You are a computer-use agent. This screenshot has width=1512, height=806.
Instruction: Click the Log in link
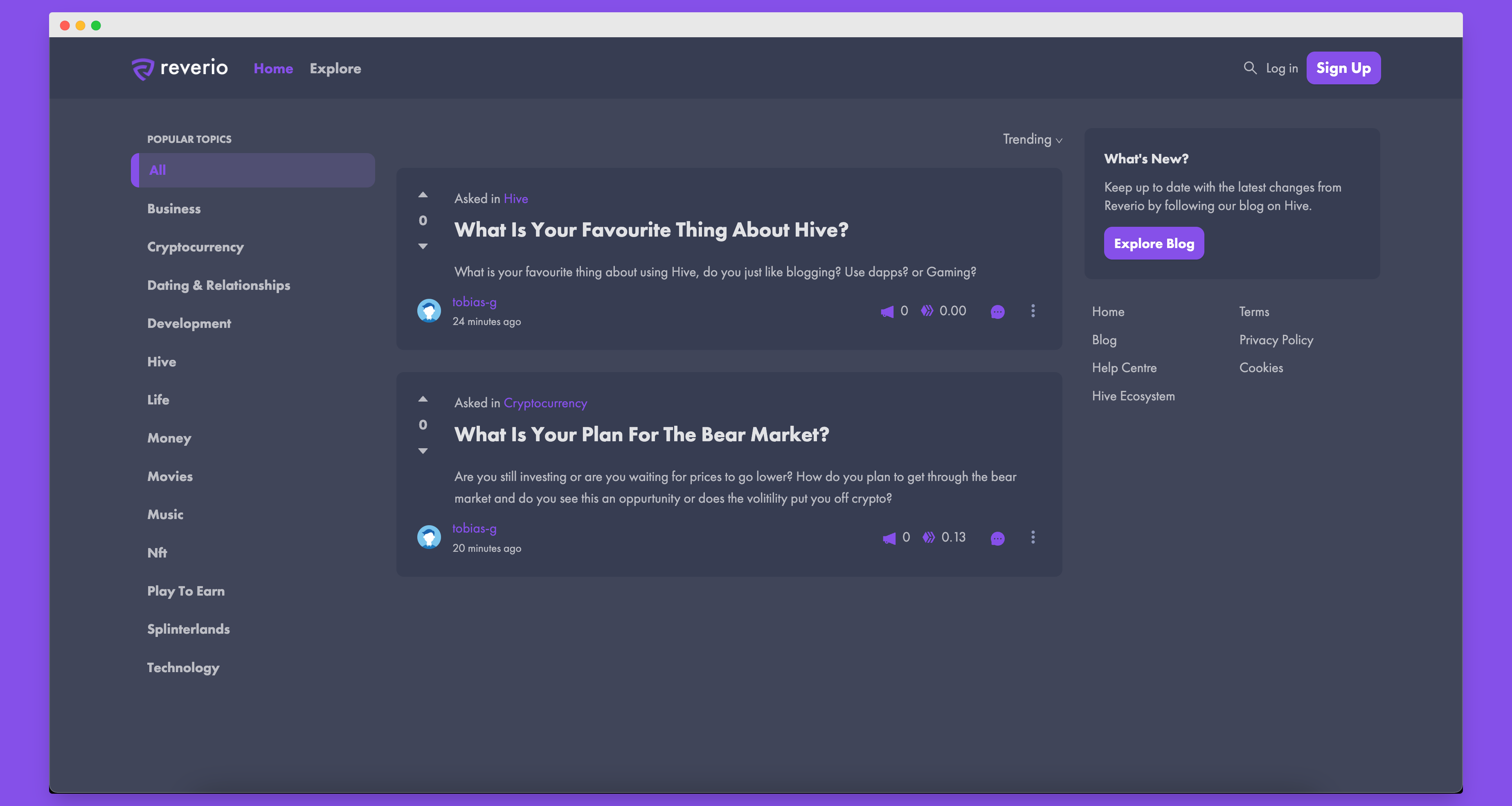pyautogui.click(x=1281, y=68)
